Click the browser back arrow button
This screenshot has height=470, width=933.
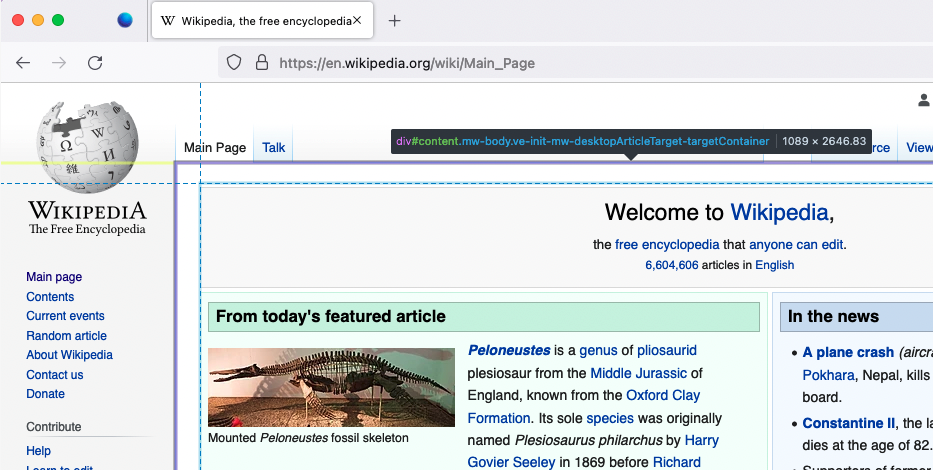[23, 63]
